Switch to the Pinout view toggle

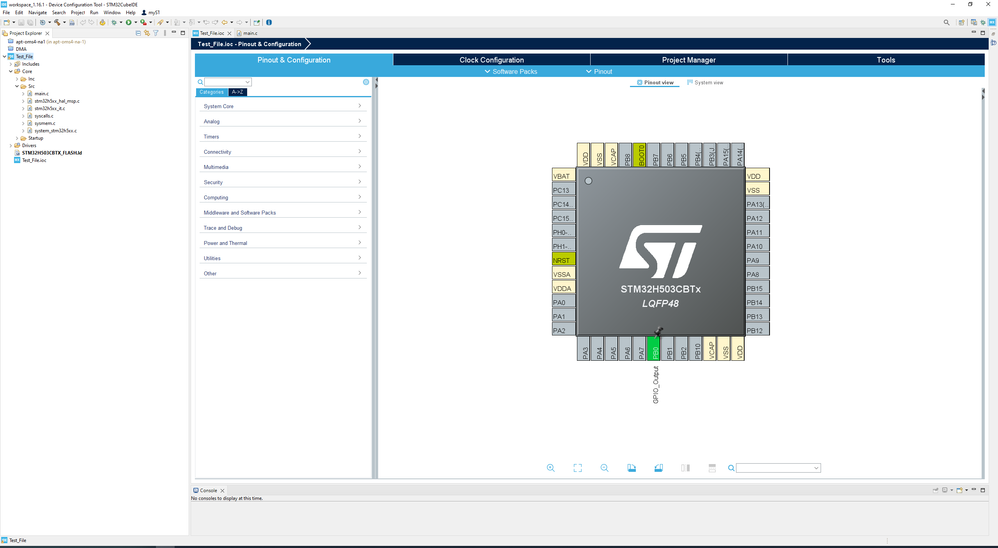coord(655,83)
